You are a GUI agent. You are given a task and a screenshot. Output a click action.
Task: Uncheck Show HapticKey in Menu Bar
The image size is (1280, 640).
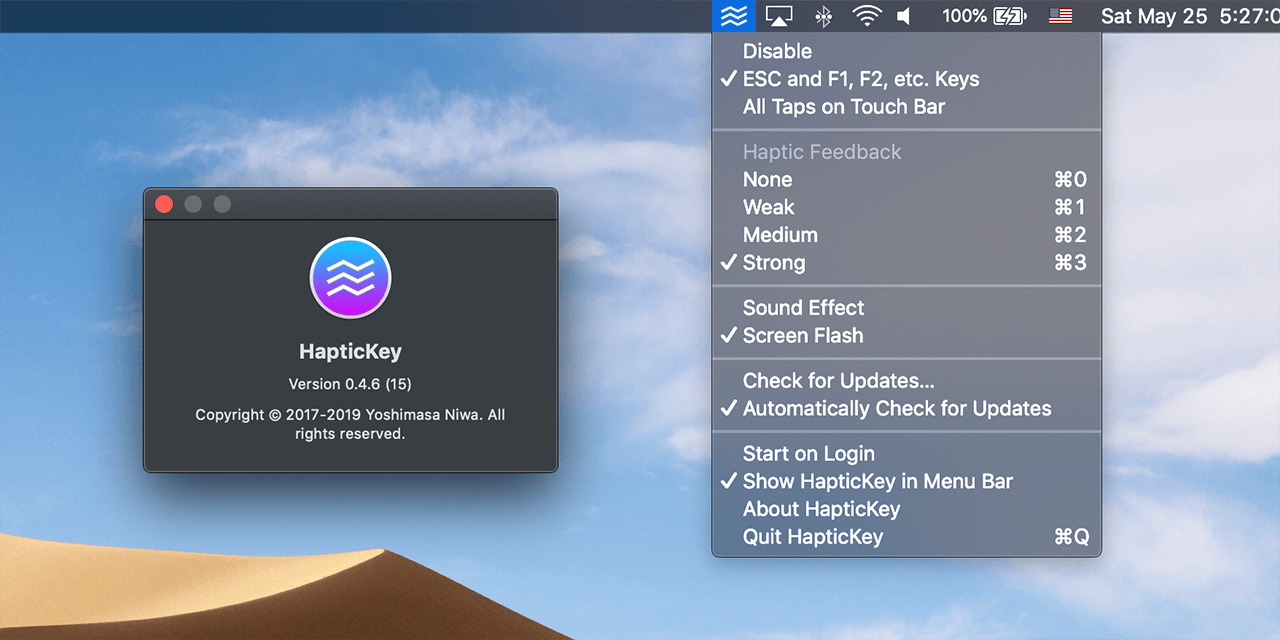[877, 482]
